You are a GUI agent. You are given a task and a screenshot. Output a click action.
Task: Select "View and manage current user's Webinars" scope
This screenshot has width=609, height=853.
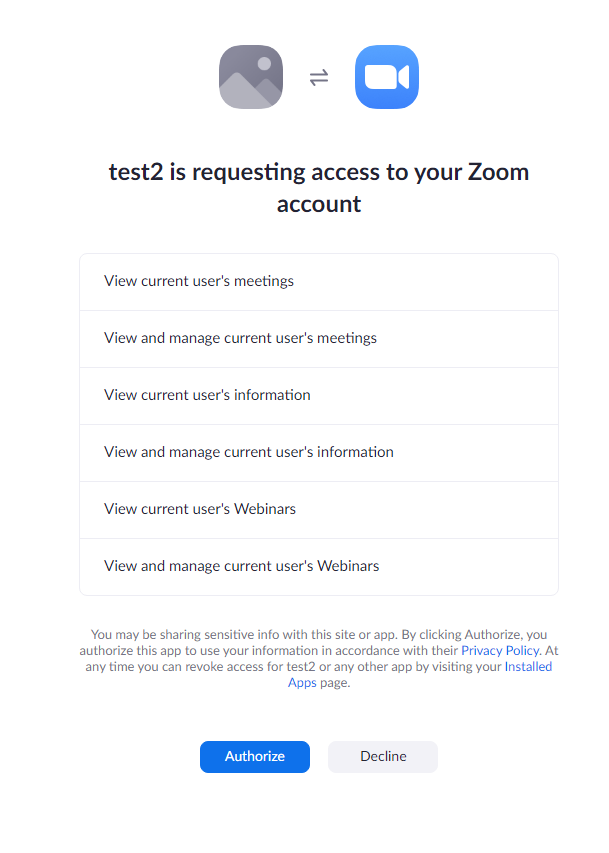point(242,566)
